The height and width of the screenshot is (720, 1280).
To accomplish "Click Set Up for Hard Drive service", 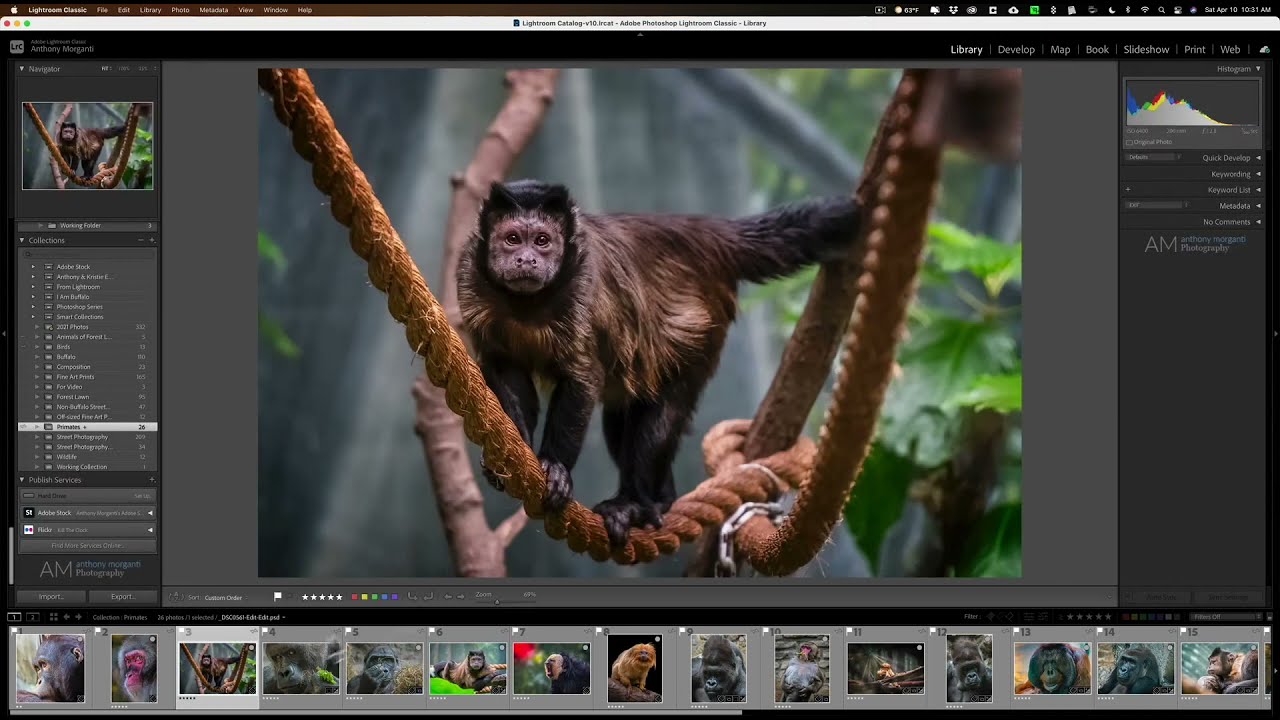I will (142, 496).
